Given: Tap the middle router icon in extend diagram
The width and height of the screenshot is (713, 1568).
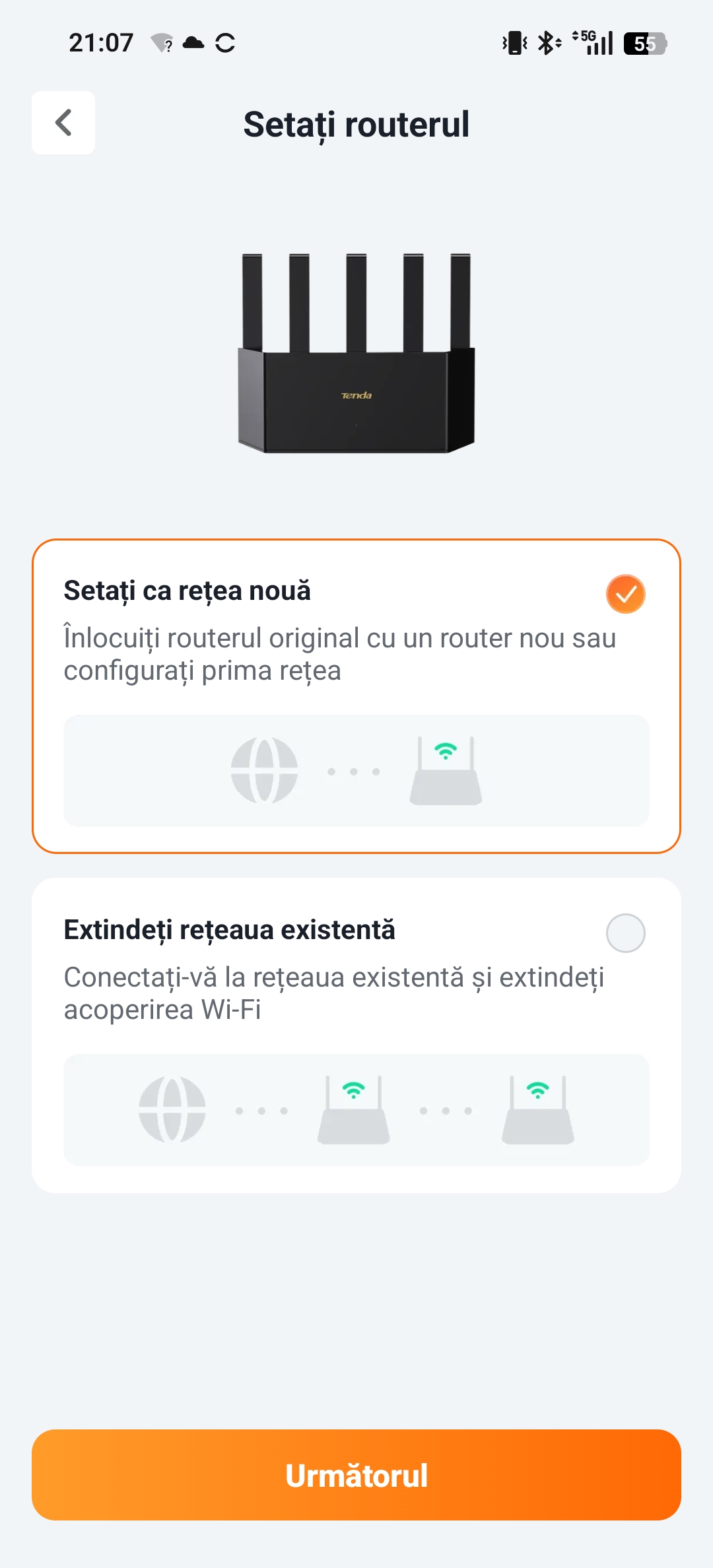Looking at the screenshot, I should (354, 1110).
